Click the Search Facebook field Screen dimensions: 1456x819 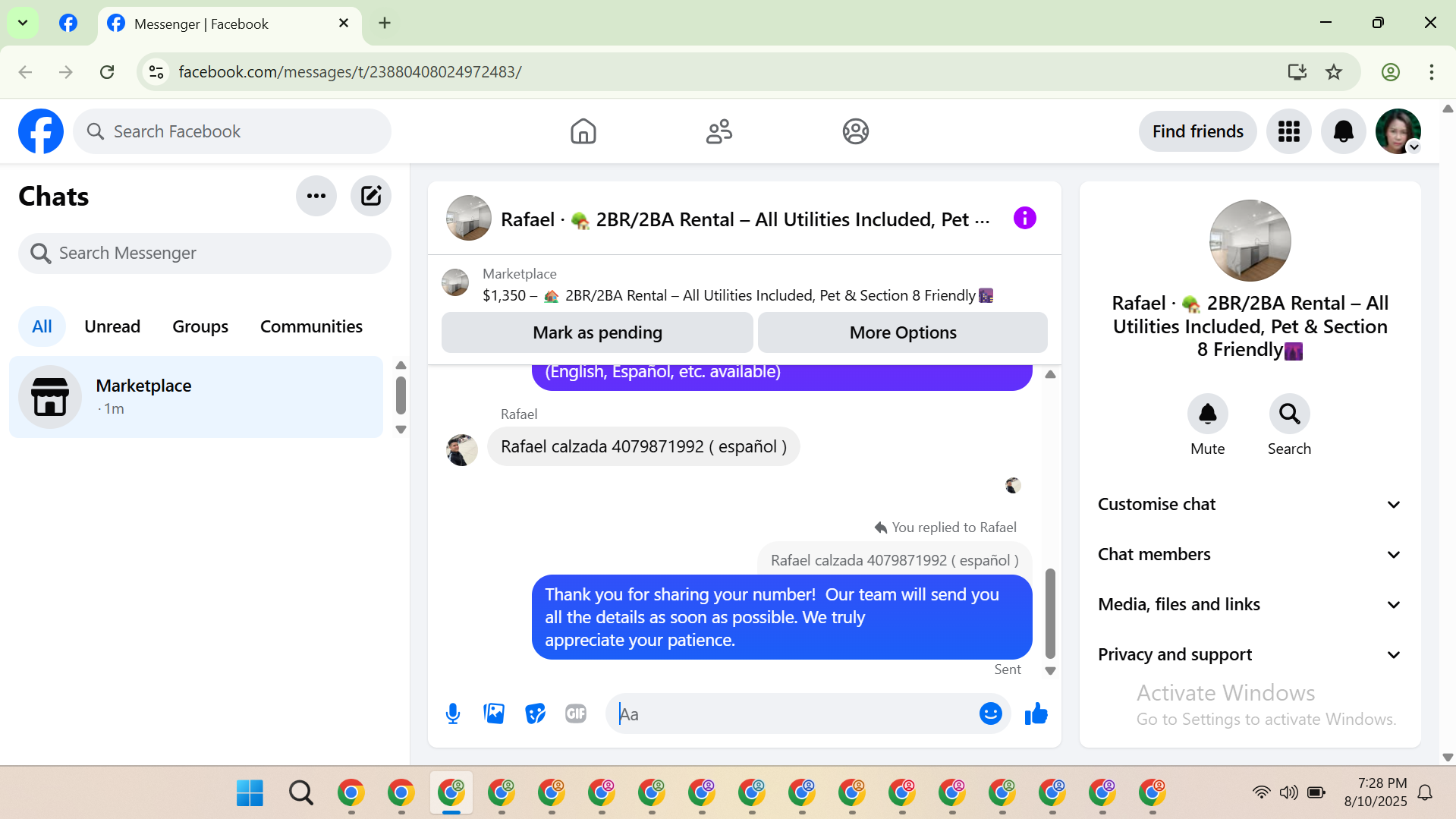[x=232, y=131]
